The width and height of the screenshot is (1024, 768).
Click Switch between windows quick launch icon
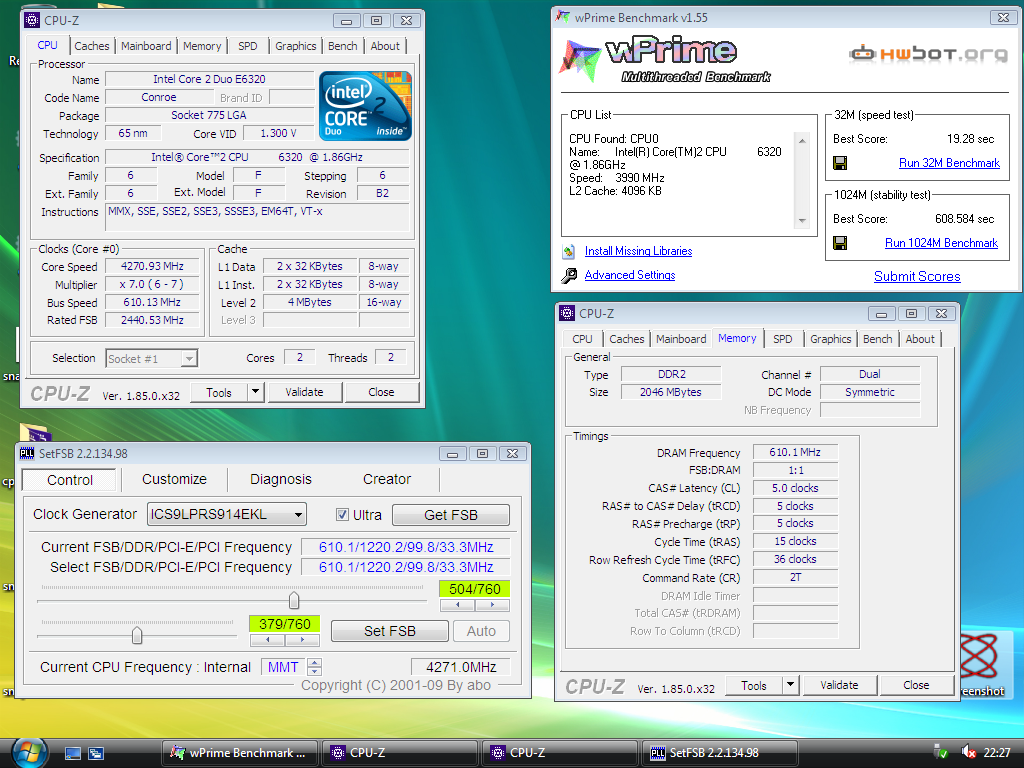pyautogui.click(x=96, y=753)
